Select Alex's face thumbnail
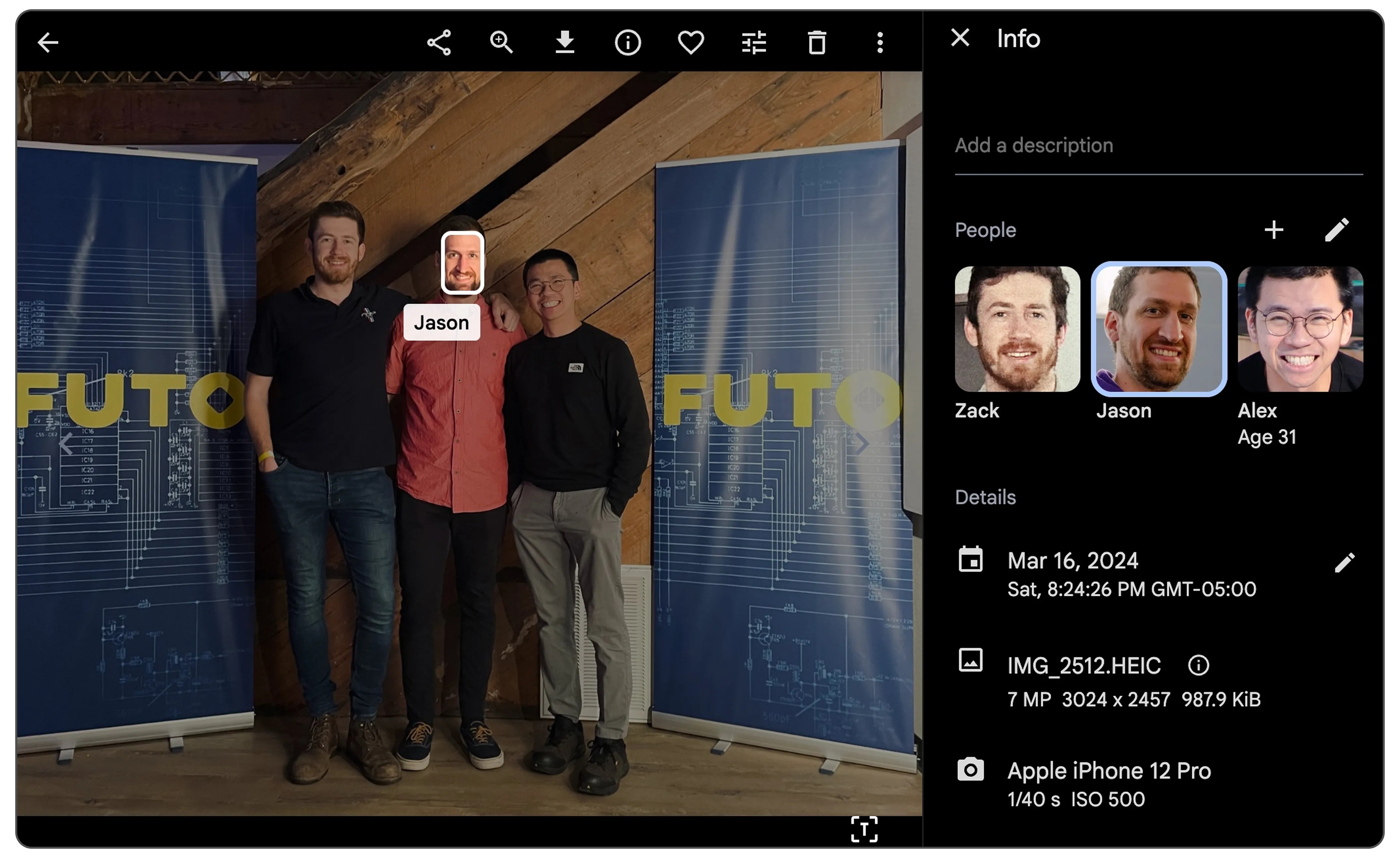The width and height of the screenshot is (1400, 858). 1301,329
